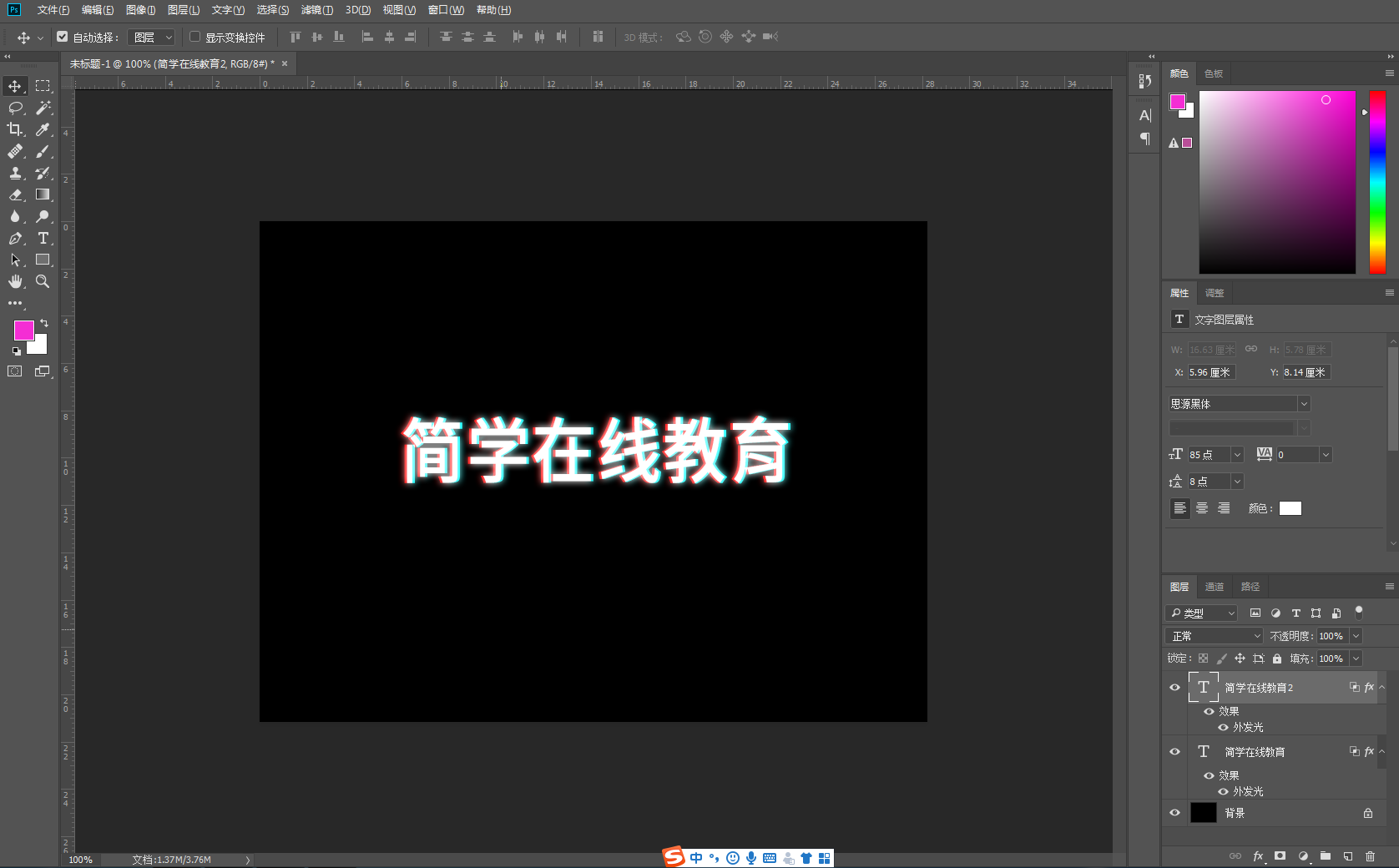Select the Dodge tool
The image size is (1399, 868).
[x=43, y=216]
